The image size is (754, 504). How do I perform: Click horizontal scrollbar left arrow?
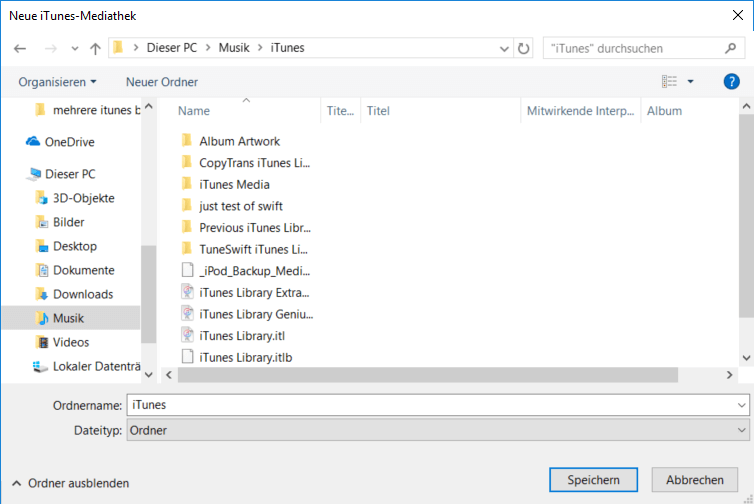coord(169,375)
